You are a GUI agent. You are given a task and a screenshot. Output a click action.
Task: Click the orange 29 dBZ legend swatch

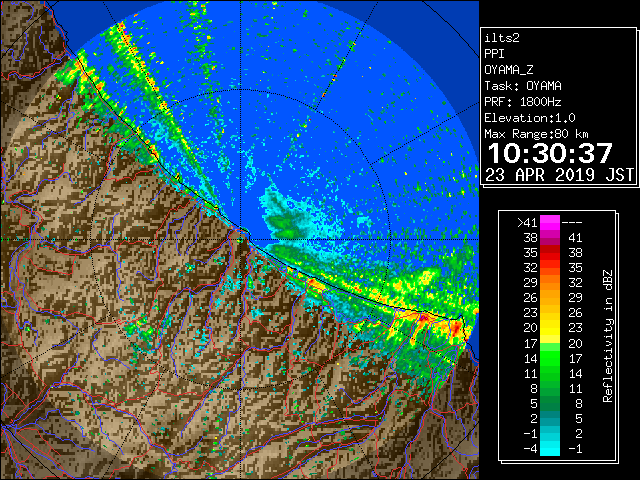point(550,282)
